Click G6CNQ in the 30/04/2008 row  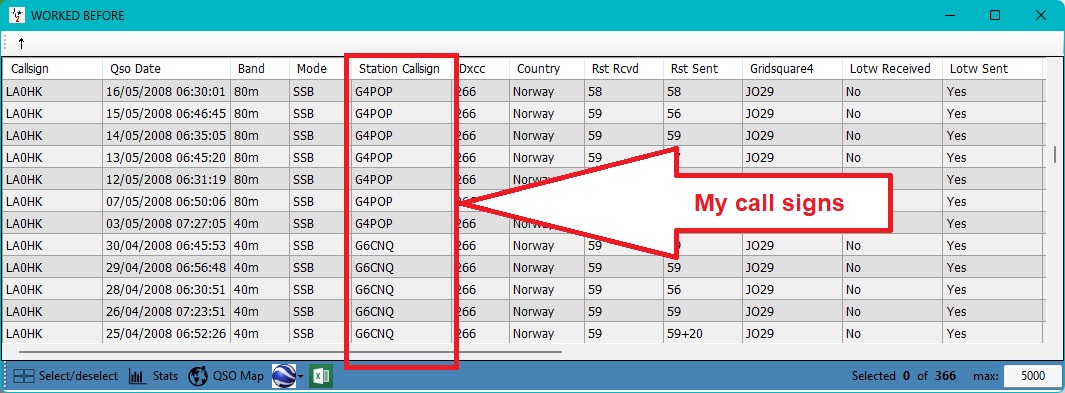point(401,246)
